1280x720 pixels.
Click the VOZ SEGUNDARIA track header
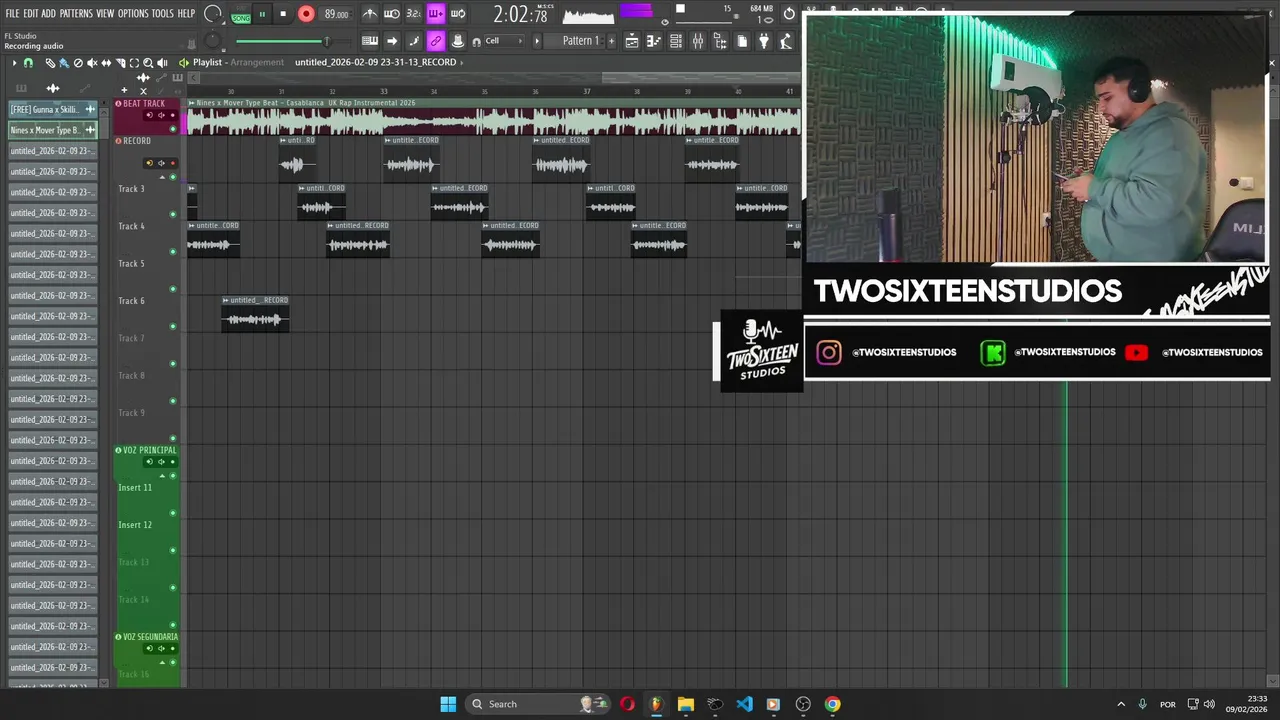click(x=151, y=637)
